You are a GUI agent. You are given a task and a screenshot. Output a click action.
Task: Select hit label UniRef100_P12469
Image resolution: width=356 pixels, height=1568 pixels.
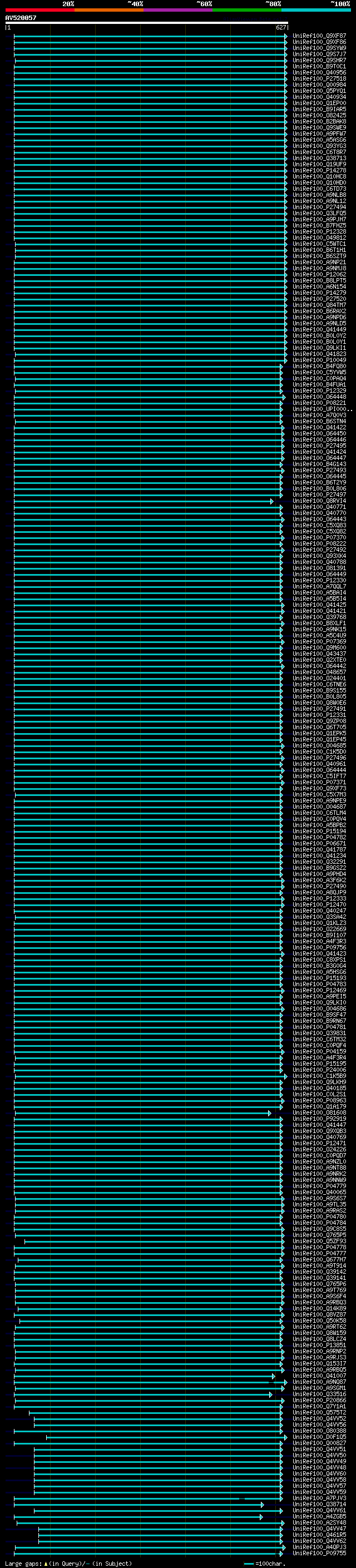[319, 990]
